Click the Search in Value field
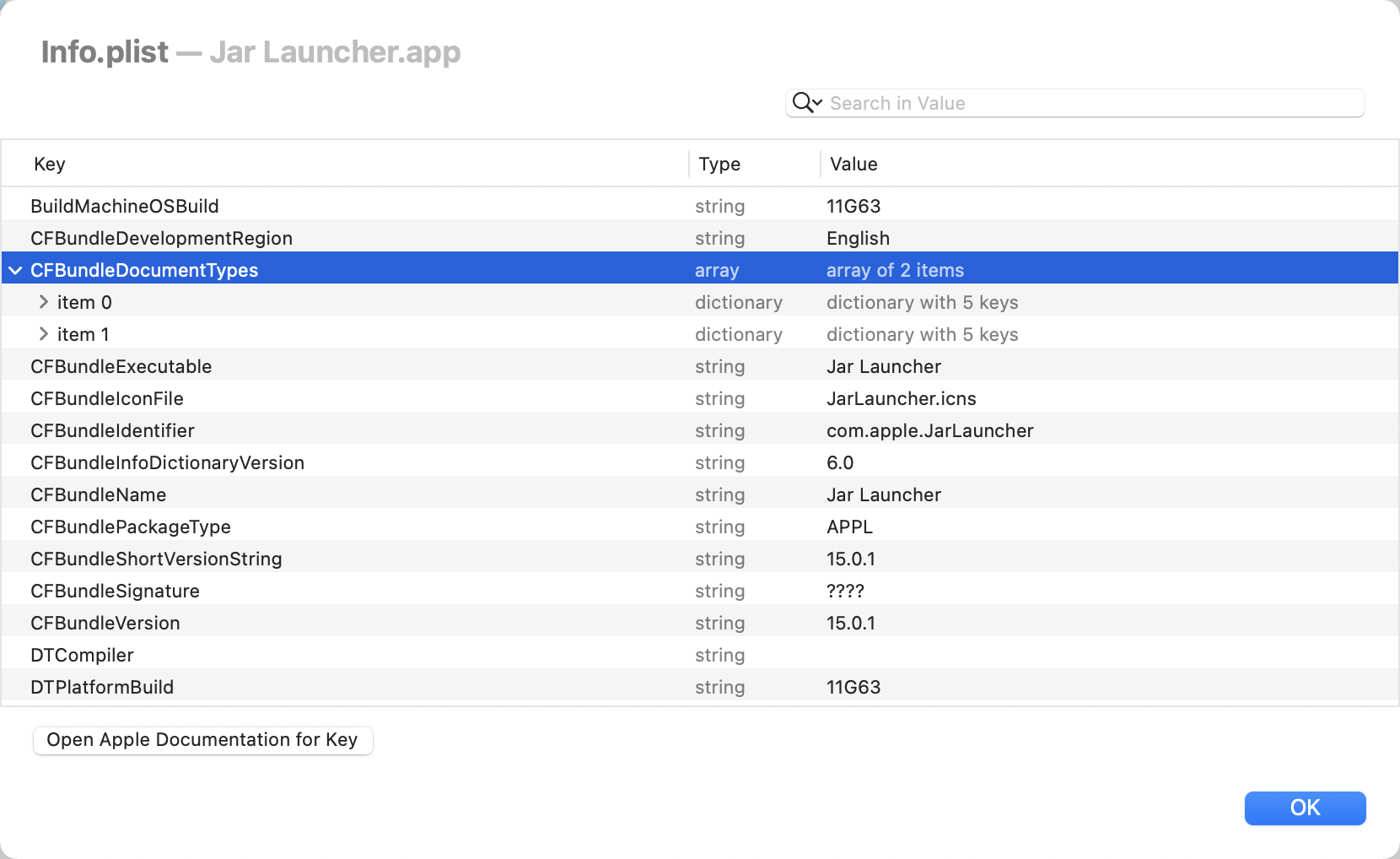This screenshot has height=859, width=1400. (1088, 103)
